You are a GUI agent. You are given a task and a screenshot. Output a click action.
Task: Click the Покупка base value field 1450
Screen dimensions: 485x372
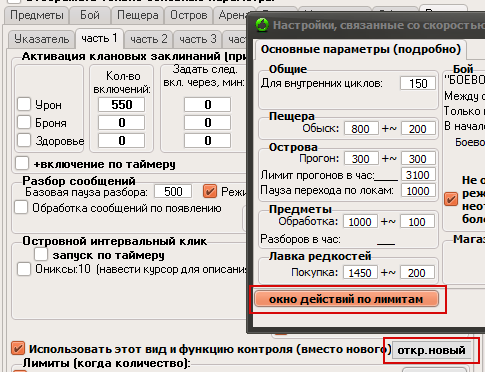(360, 273)
